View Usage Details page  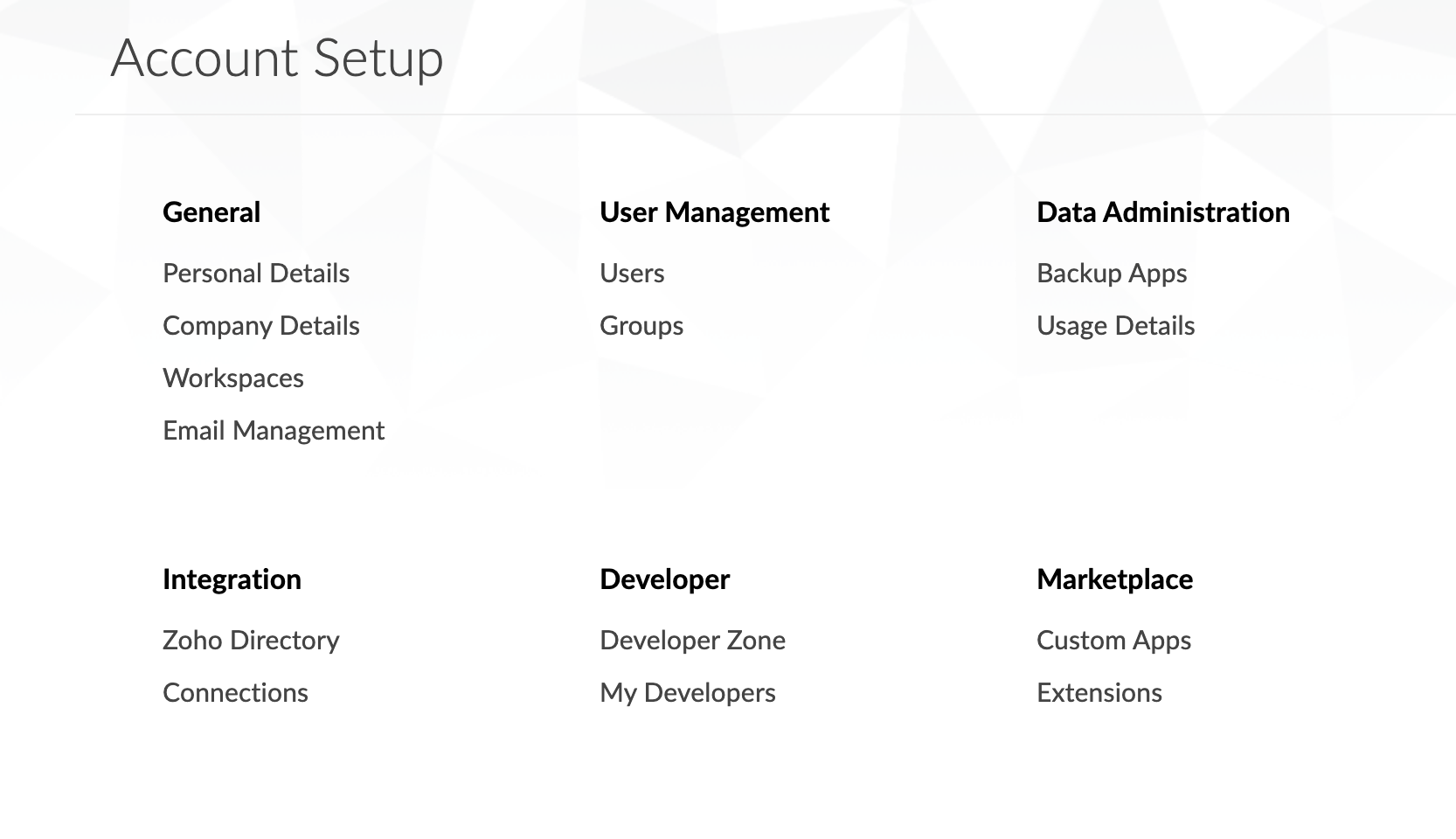tap(1115, 326)
